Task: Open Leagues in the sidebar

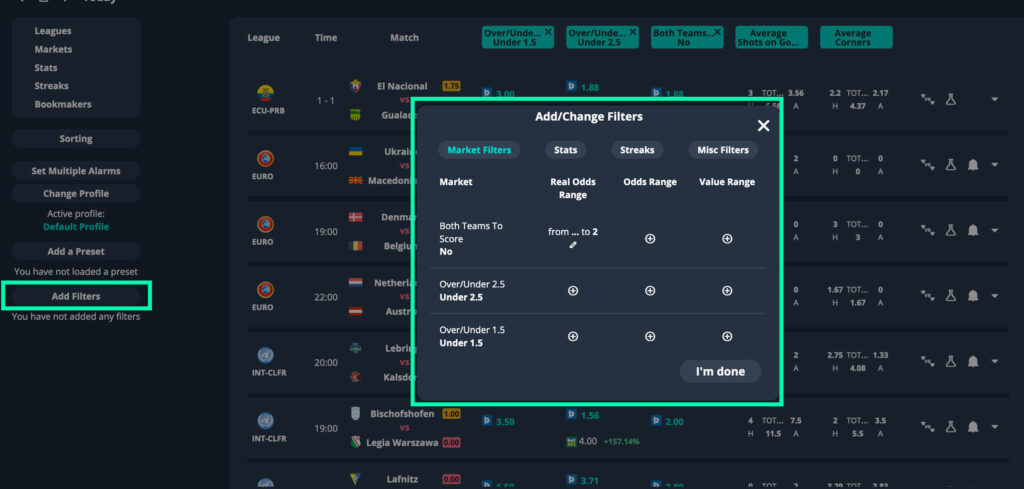Action: click(x=53, y=31)
